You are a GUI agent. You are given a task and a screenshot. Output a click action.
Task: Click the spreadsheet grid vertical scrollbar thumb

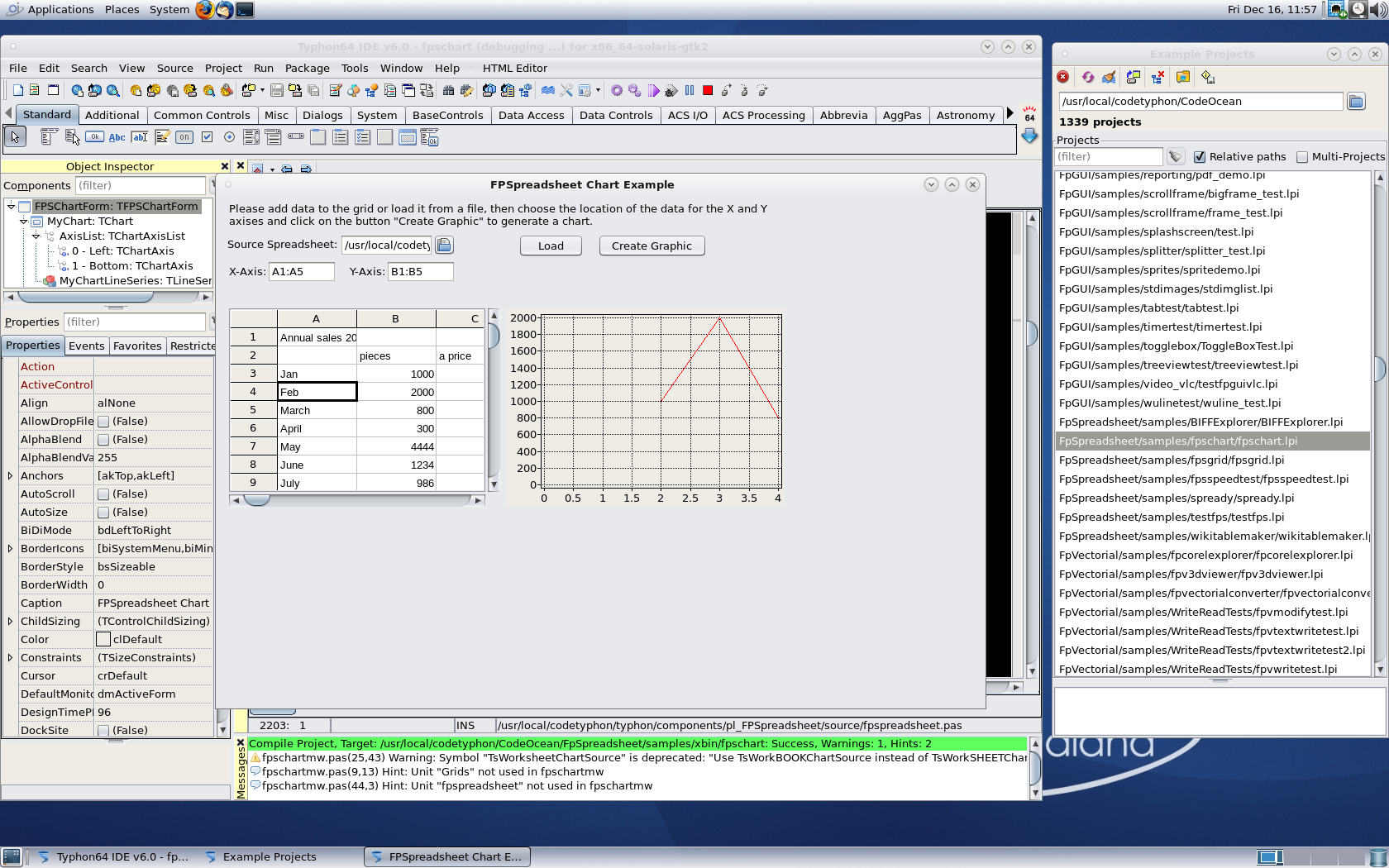(494, 336)
